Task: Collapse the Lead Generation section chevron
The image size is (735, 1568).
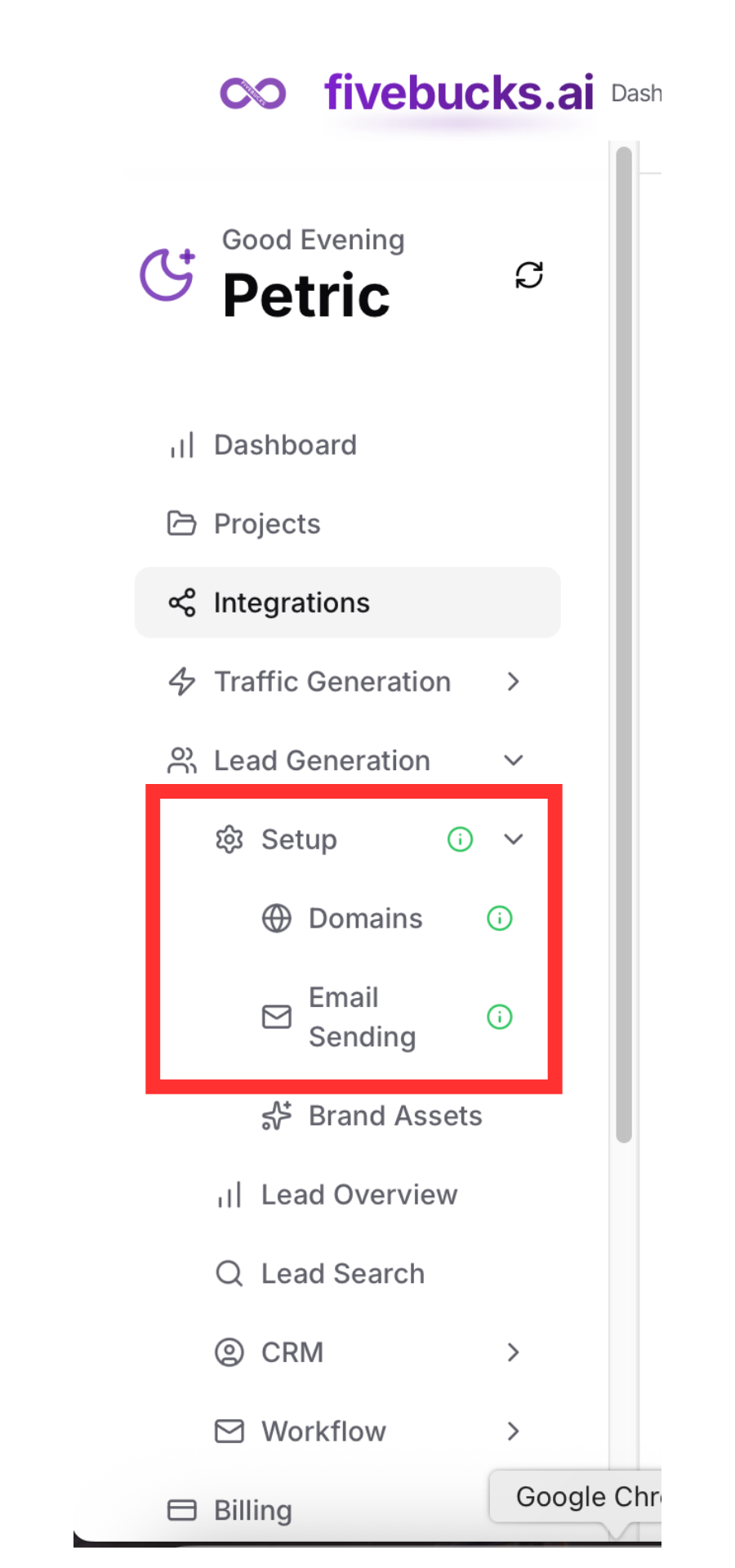Action: [513, 760]
